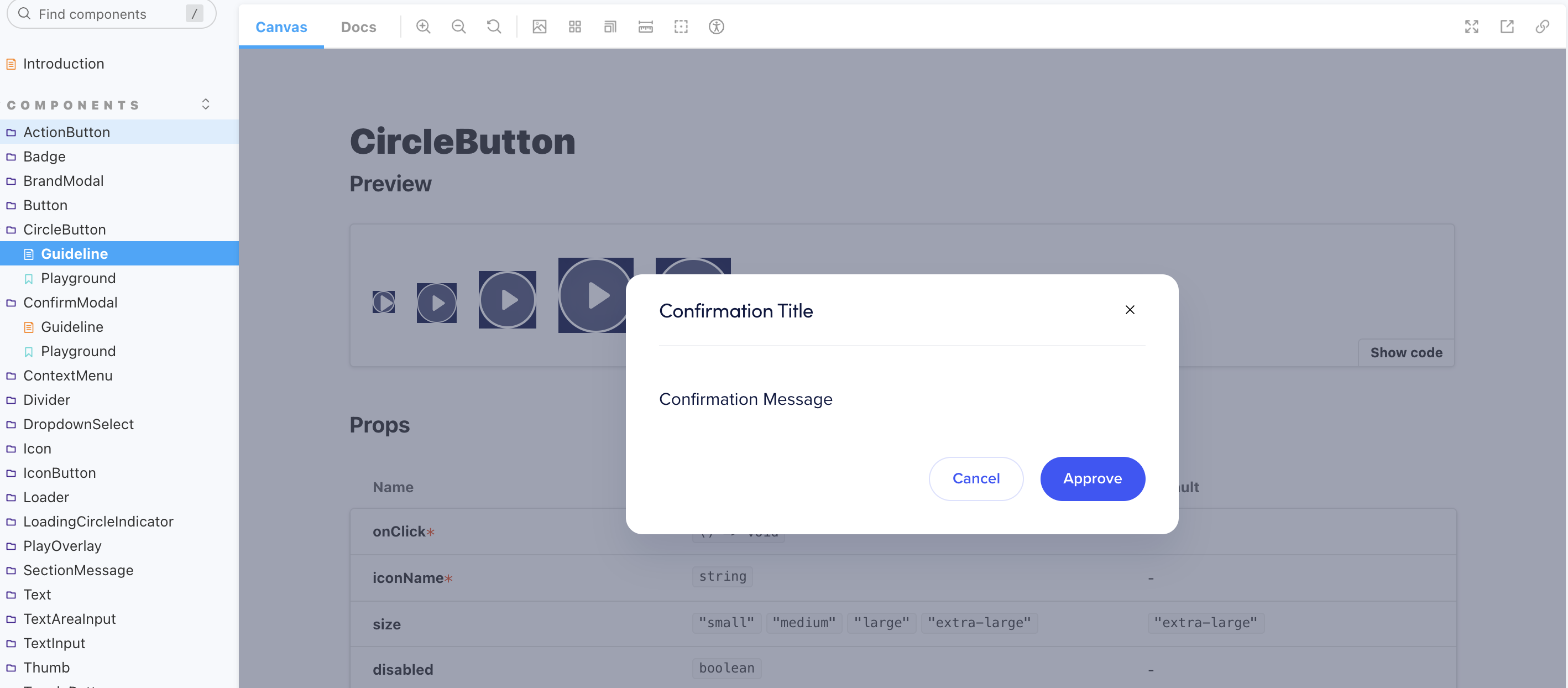Expand the Badge component in sidebar
The height and width of the screenshot is (688, 1568).
[x=44, y=157]
